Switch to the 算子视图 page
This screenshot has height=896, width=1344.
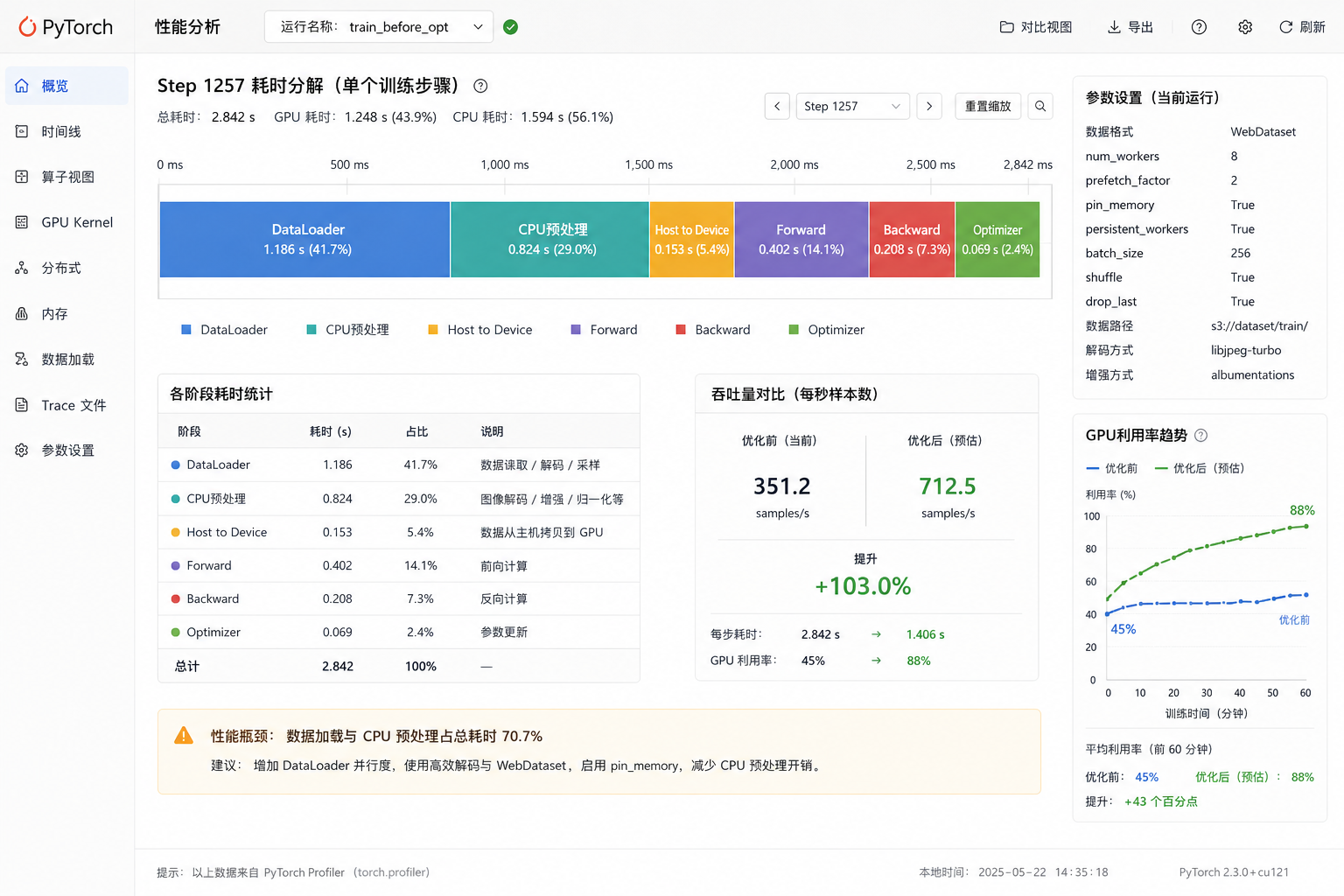click(x=66, y=177)
